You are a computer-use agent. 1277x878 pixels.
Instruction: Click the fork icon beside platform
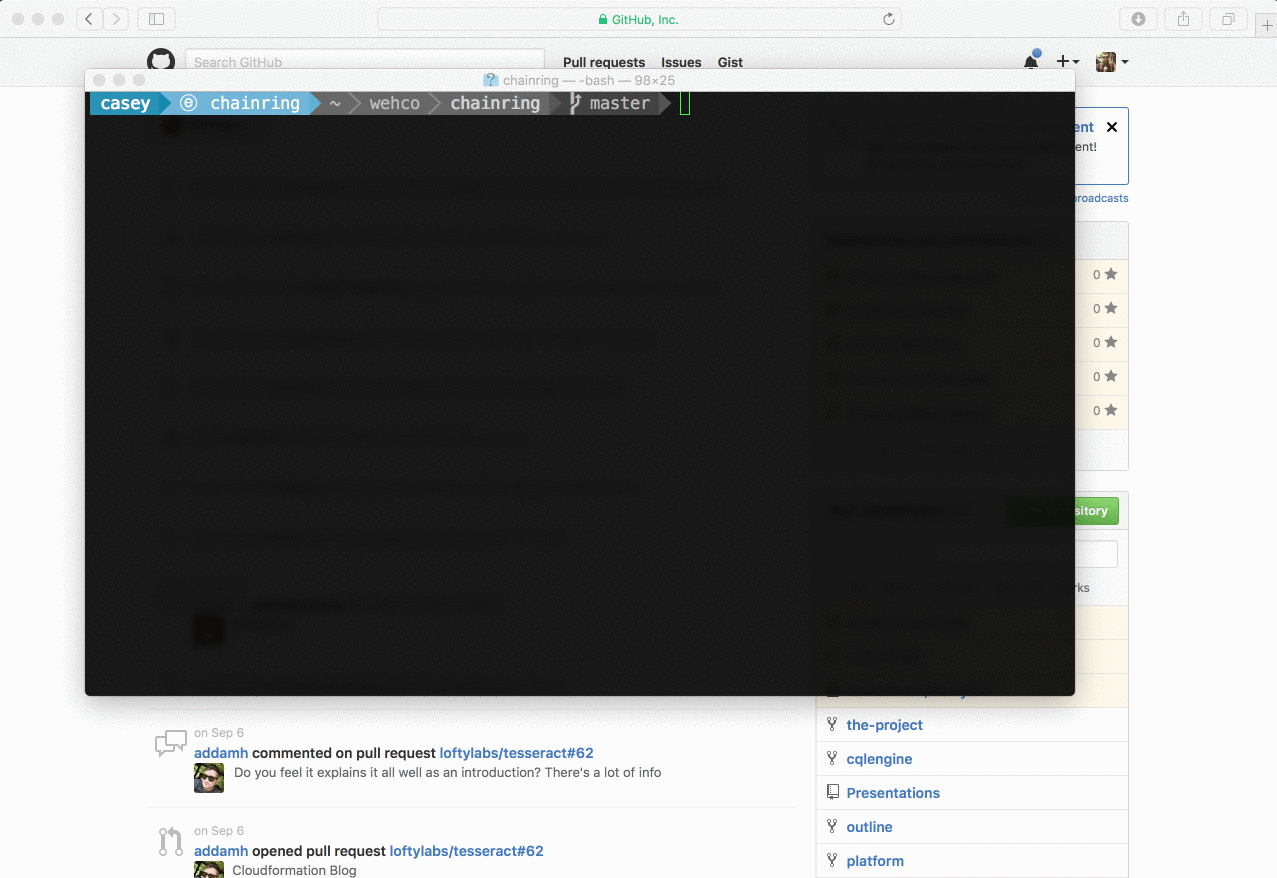(832, 861)
